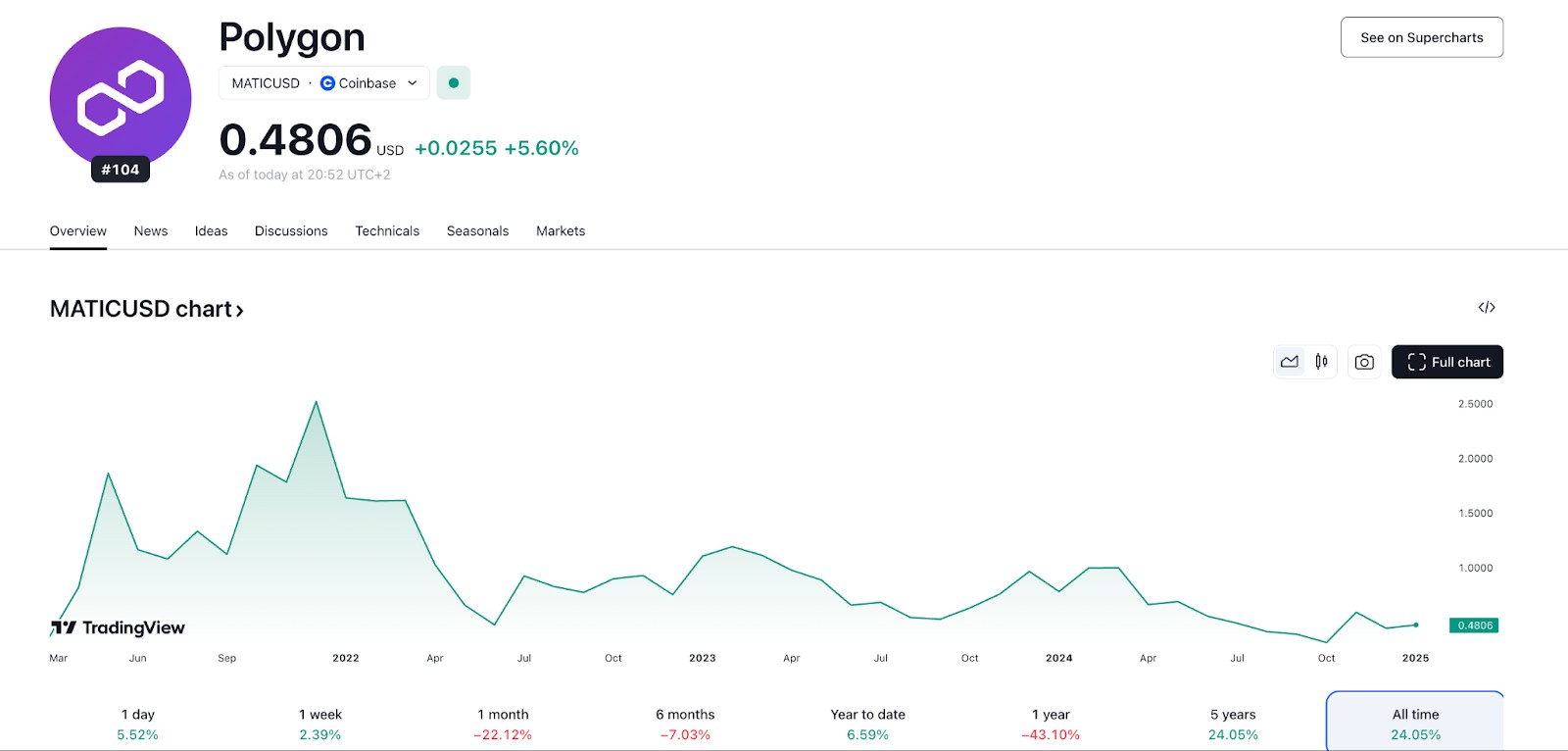The width and height of the screenshot is (1568, 751).
Task: Switch to the News tab
Action: click(151, 231)
